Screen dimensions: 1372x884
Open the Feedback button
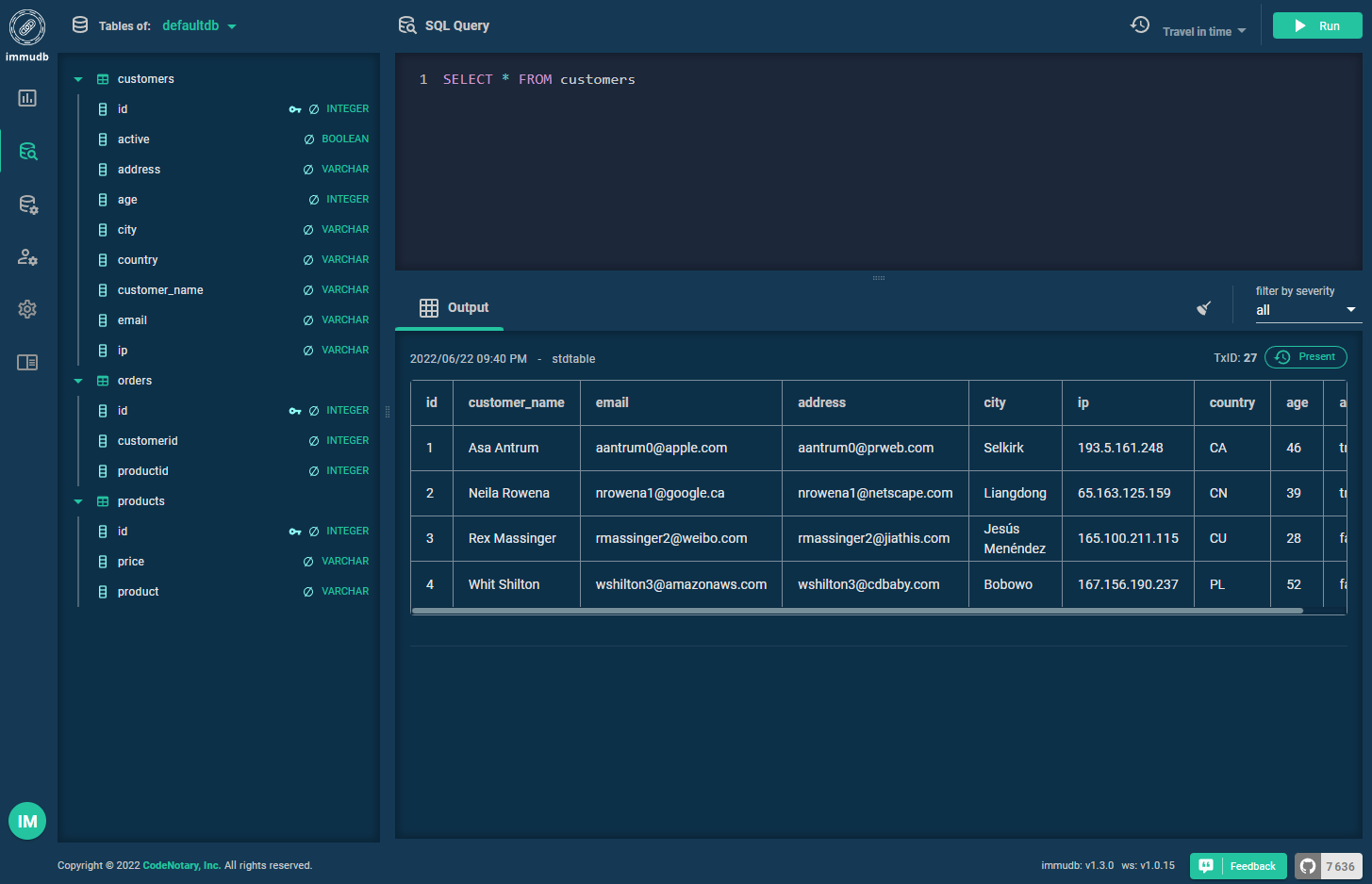coord(1238,866)
